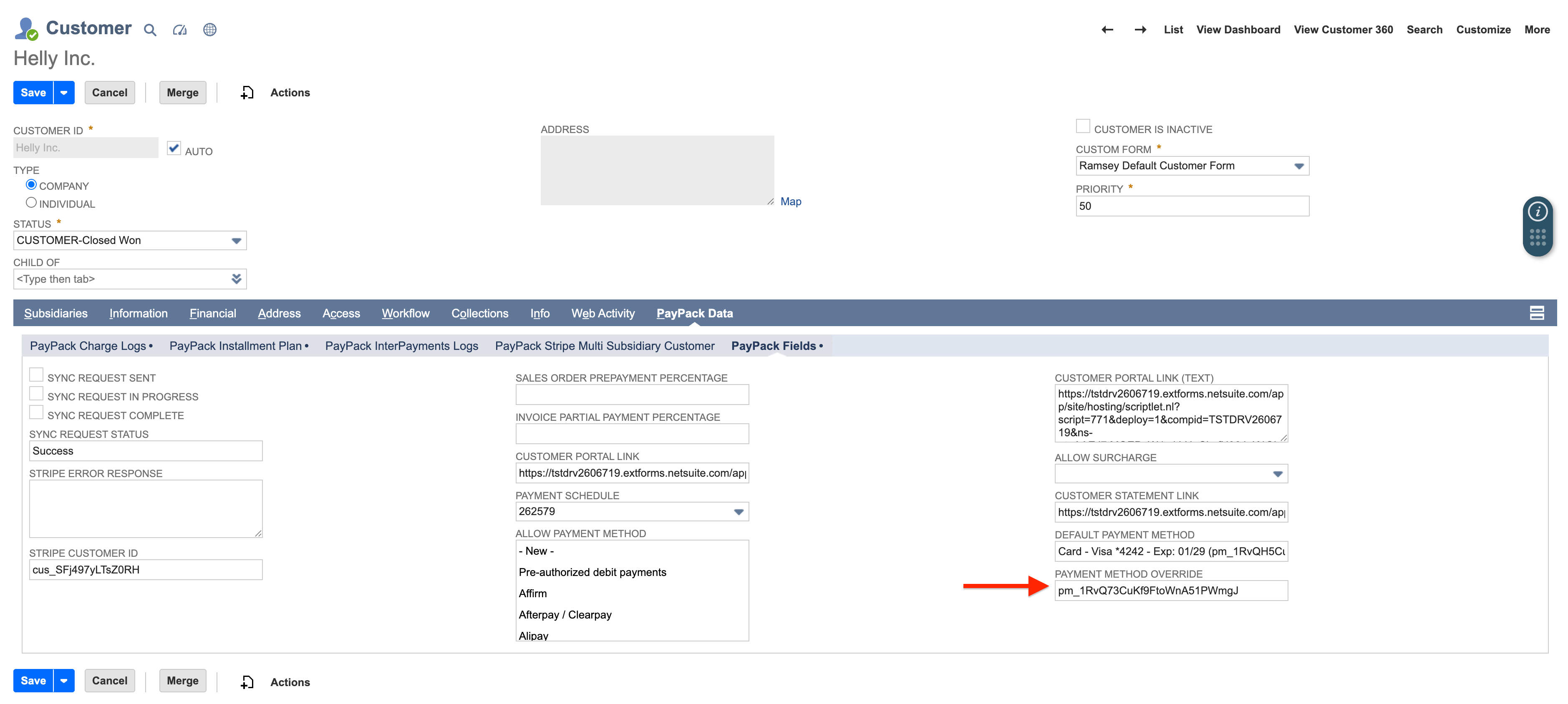This screenshot has height=704, width=1568.
Task: Uncheck the AUTO checkbox
Action: (174, 148)
